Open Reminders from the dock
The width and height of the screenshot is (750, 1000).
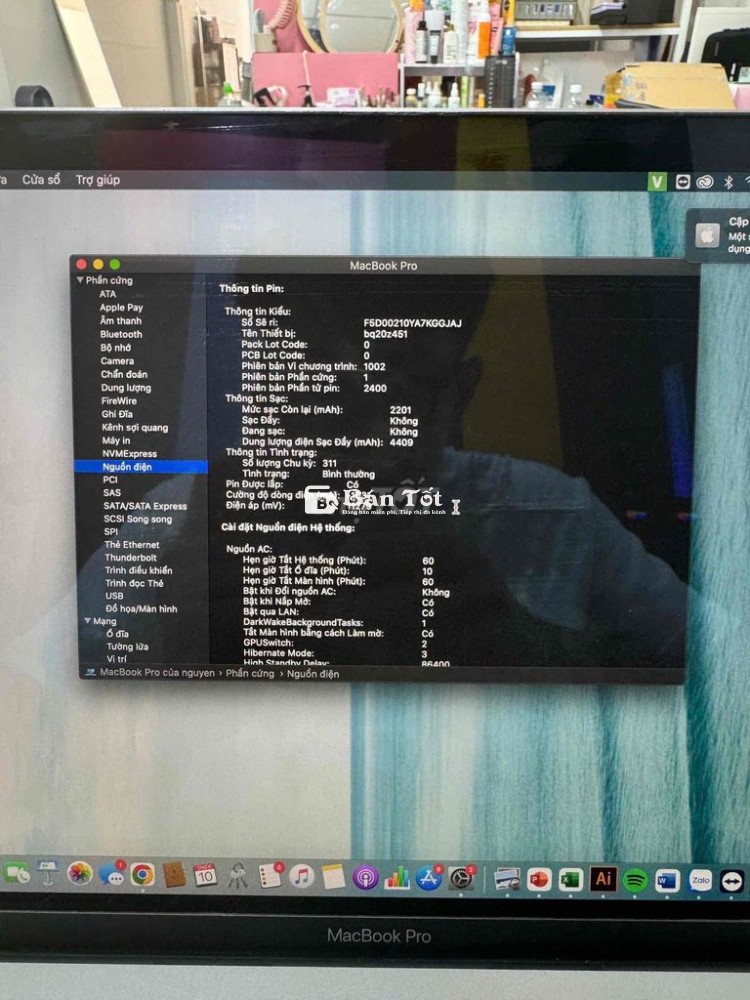tap(270, 876)
